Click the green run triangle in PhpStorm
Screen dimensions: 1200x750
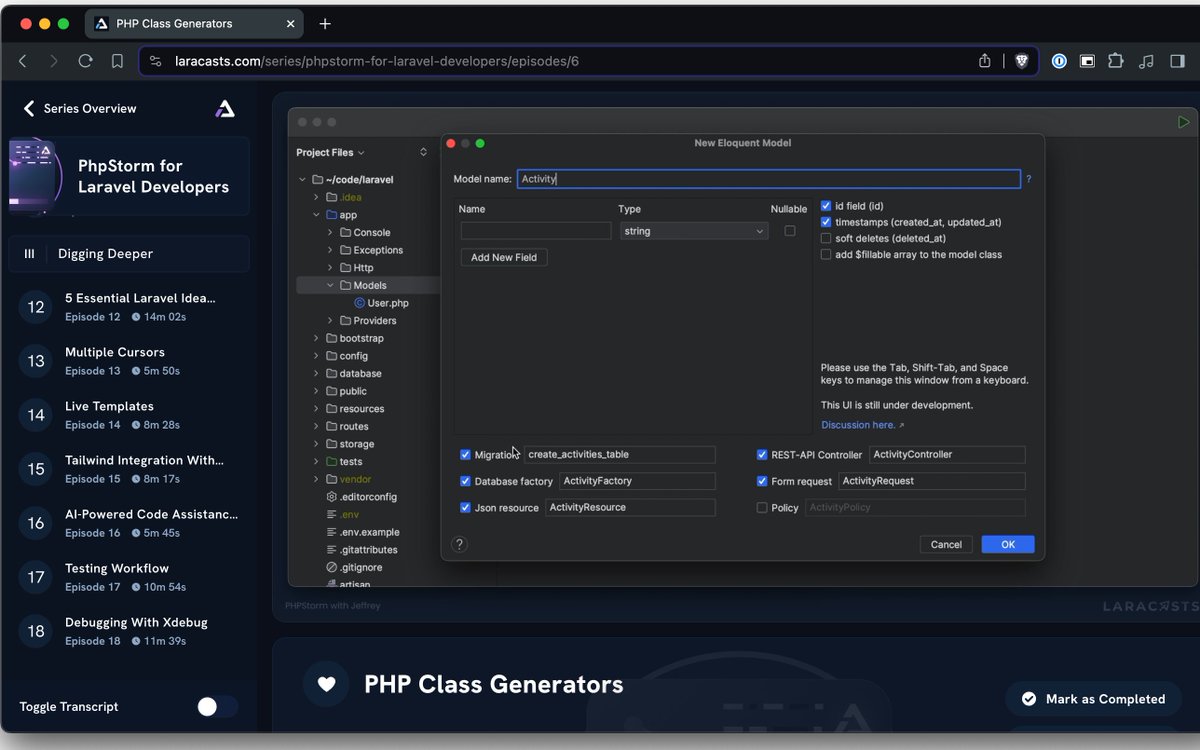(x=1184, y=122)
